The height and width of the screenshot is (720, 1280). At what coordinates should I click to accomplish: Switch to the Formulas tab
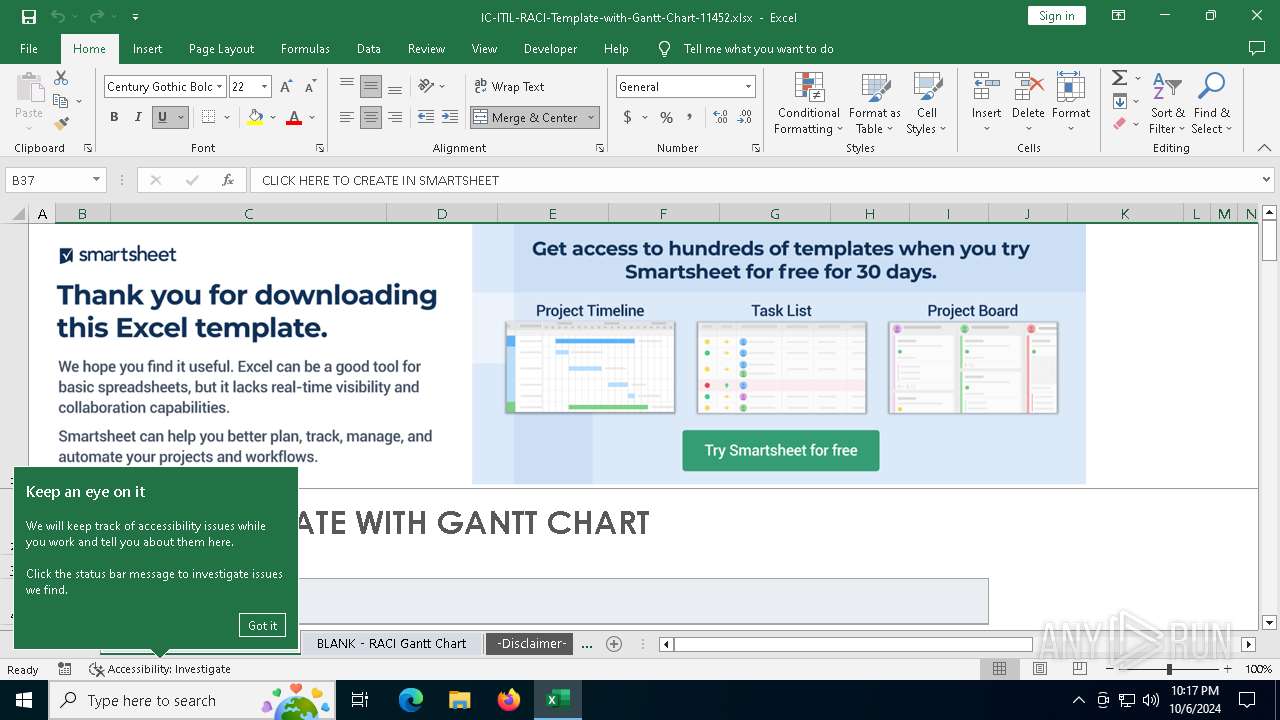305,48
